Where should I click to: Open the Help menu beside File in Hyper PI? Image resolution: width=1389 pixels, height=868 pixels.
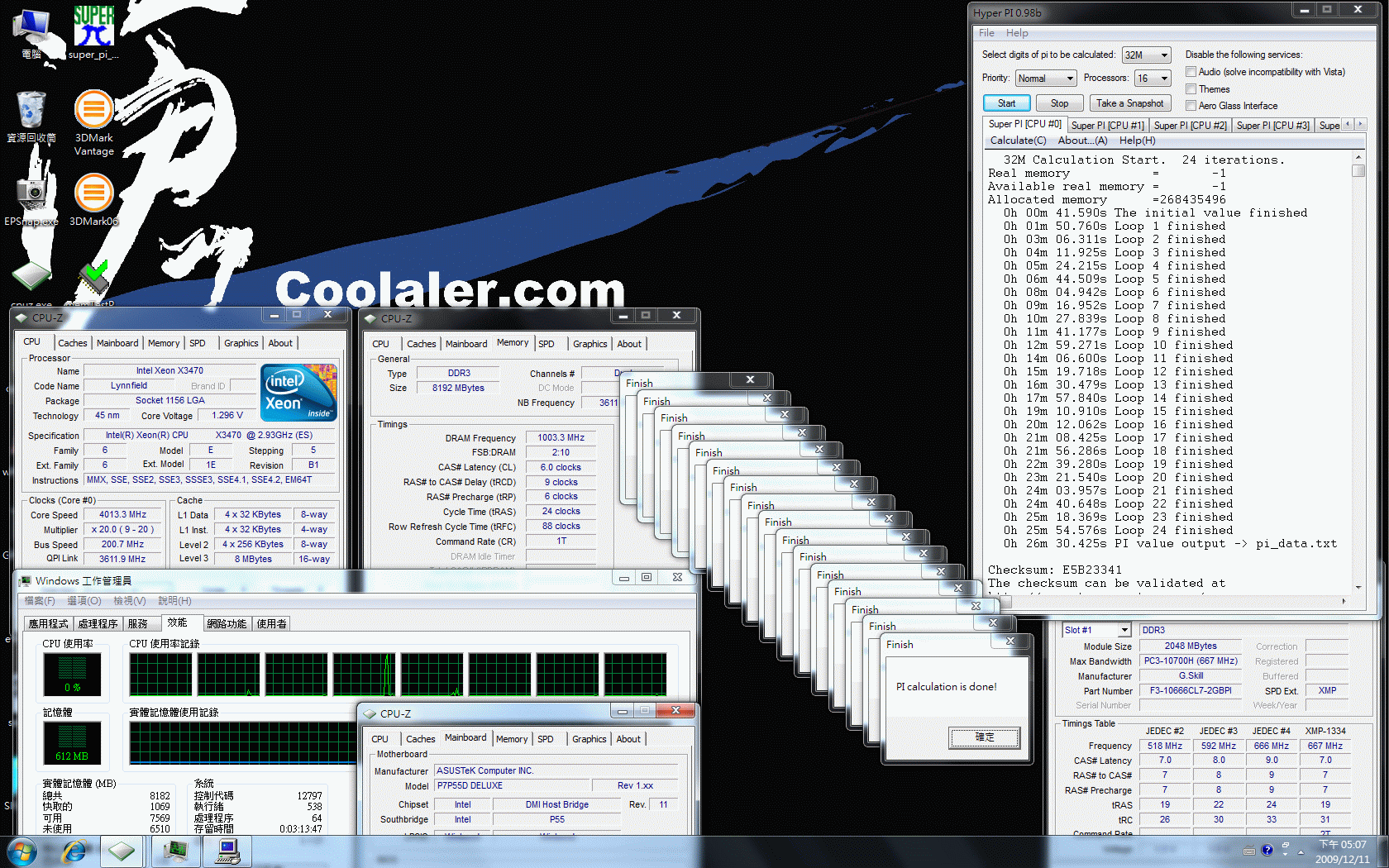[1017, 33]
